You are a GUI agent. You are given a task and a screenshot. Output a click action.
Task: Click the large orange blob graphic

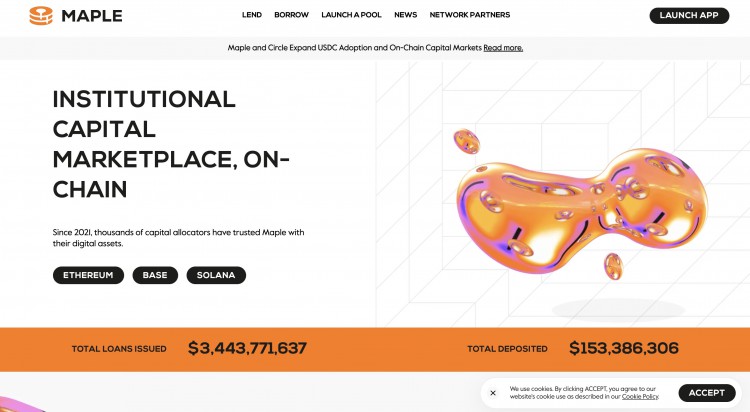(581, 211)
